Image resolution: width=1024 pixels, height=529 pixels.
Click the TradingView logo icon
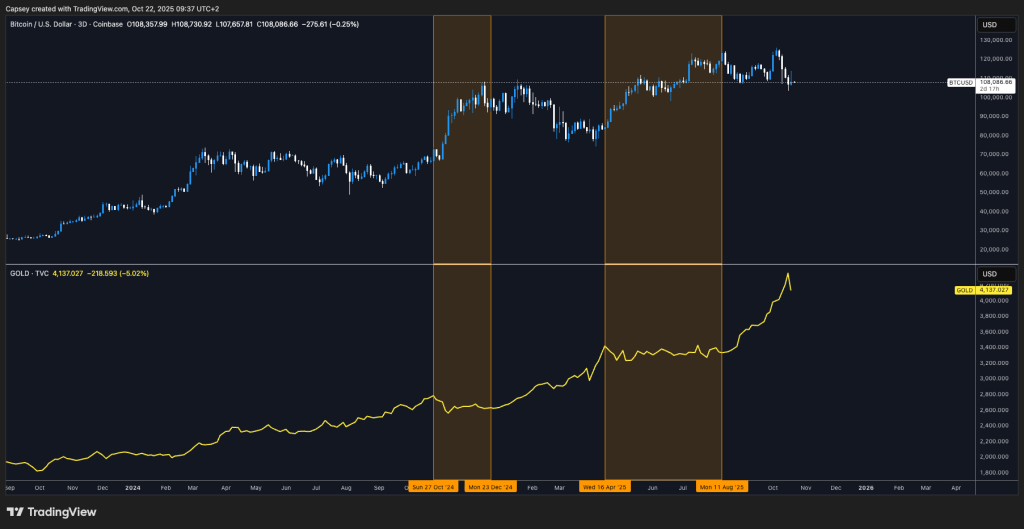point(18,512)
